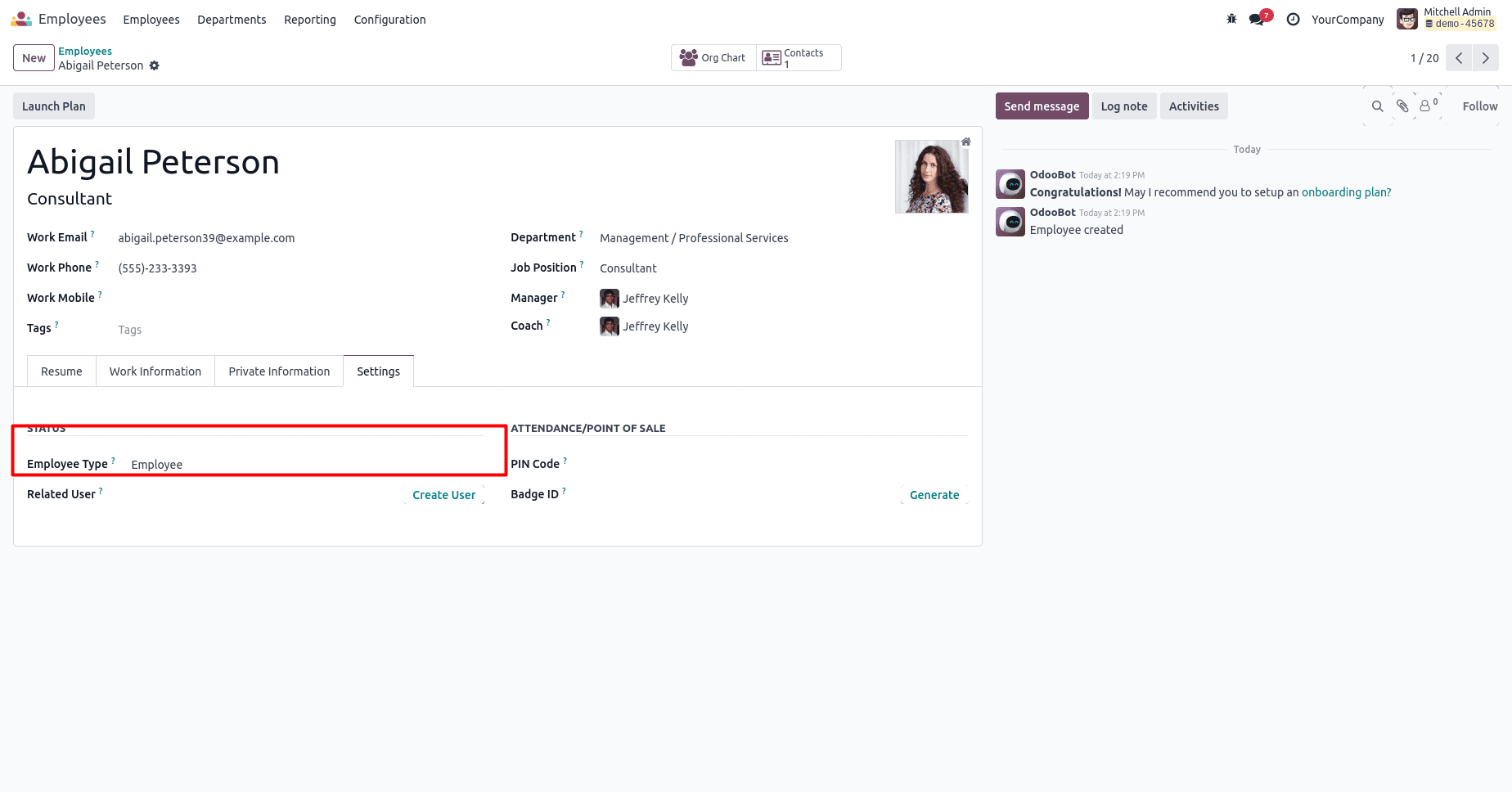Click the gear icon beside Abigail Peterson
This screenshot has height=792, width=1512.
(154, 65)
